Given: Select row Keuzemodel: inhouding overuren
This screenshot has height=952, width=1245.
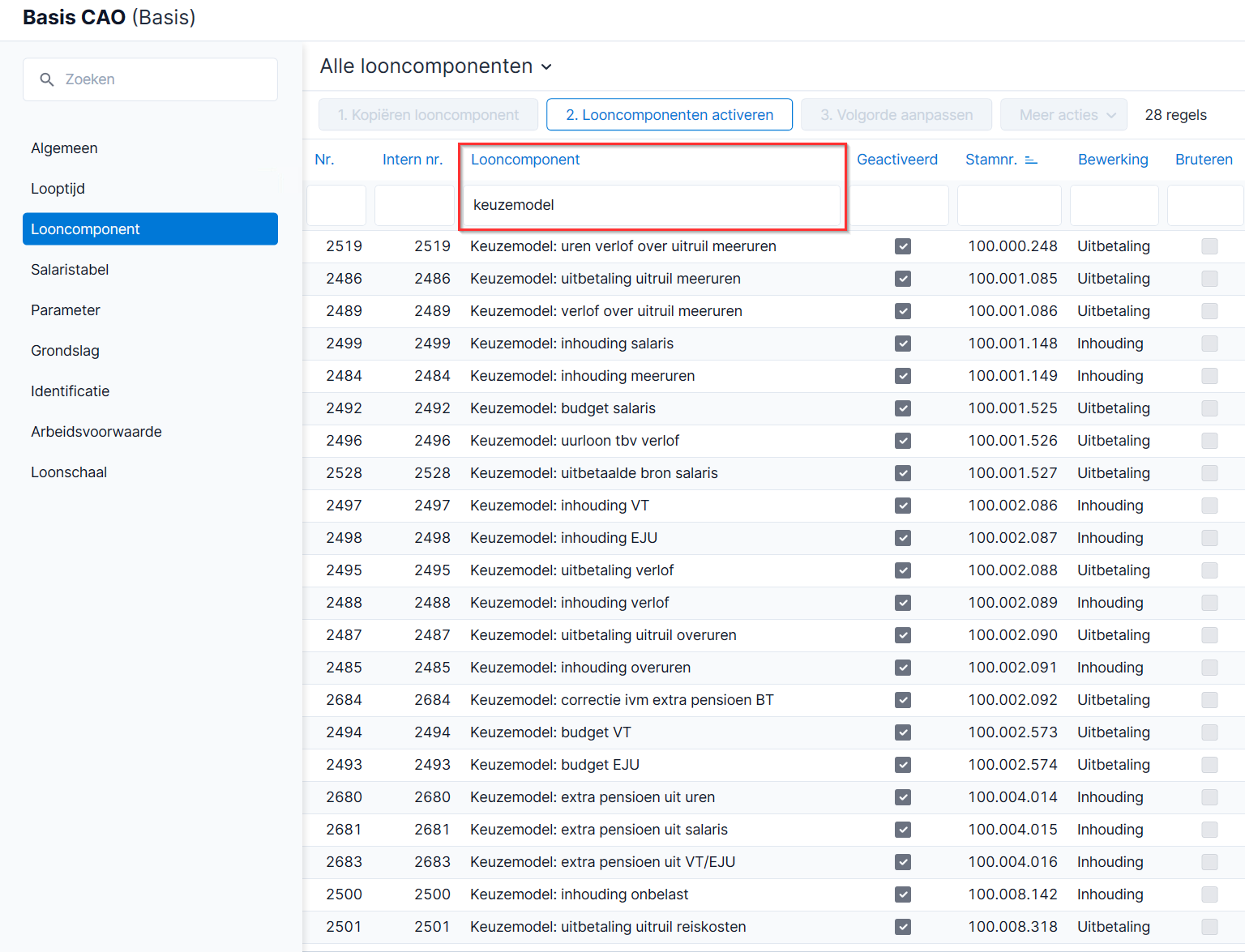Looking at the screenshot, I should [774, 668].
